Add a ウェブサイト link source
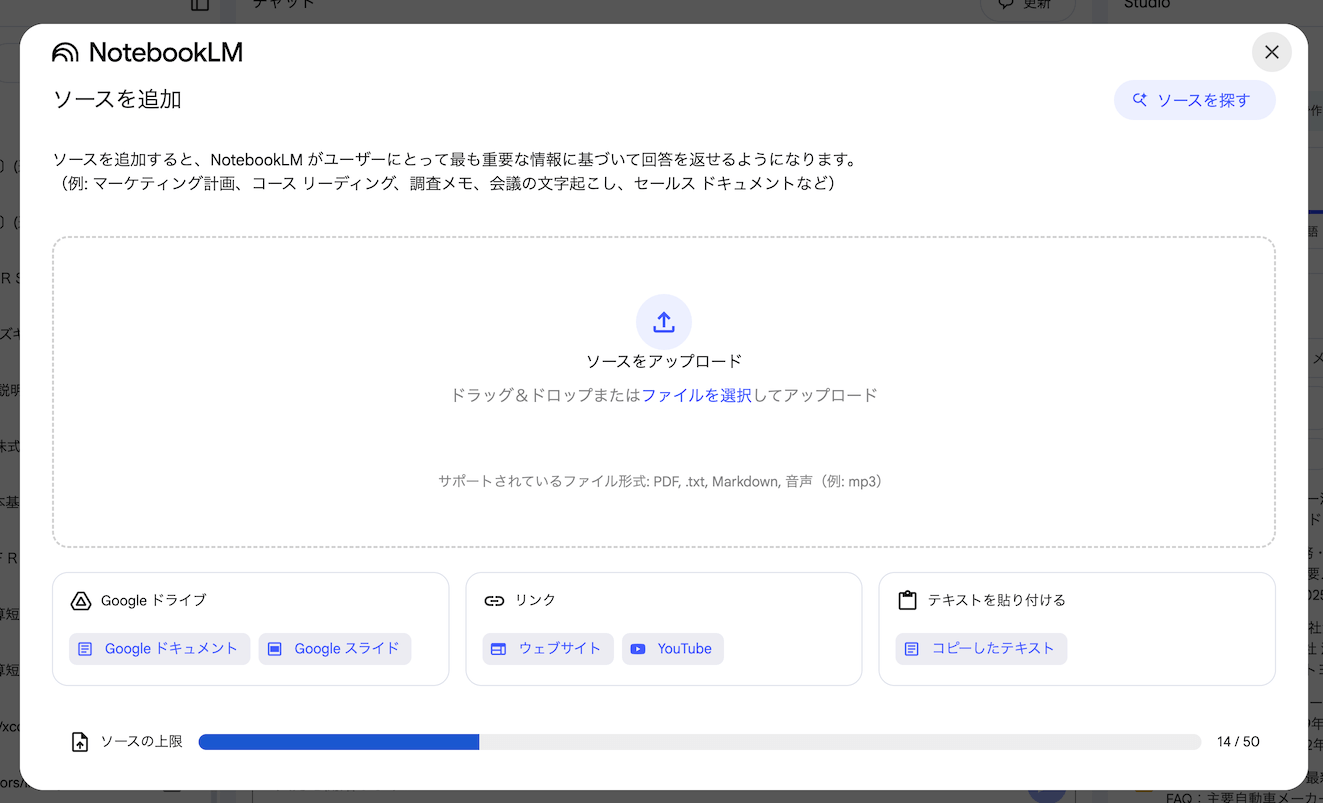Image resolution: width=1323 pixels, height=803 pixels. (548, 649)
